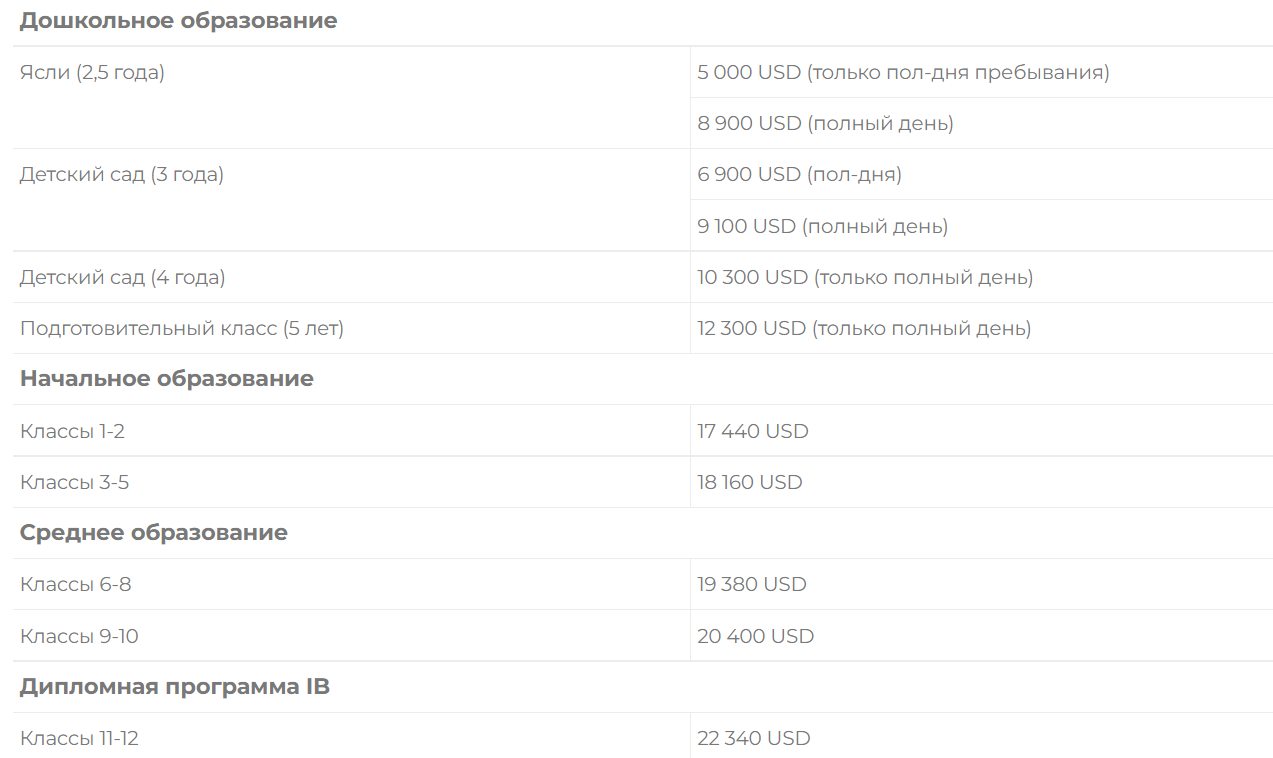The width and height of the screenshot is (1273, 758).
Task: Click the '20 400 USD' price cell
Action: [755, 636]
